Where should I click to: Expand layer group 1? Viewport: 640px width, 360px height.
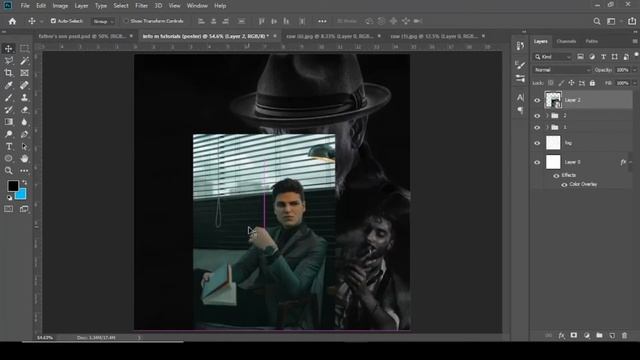pos(547,128)
